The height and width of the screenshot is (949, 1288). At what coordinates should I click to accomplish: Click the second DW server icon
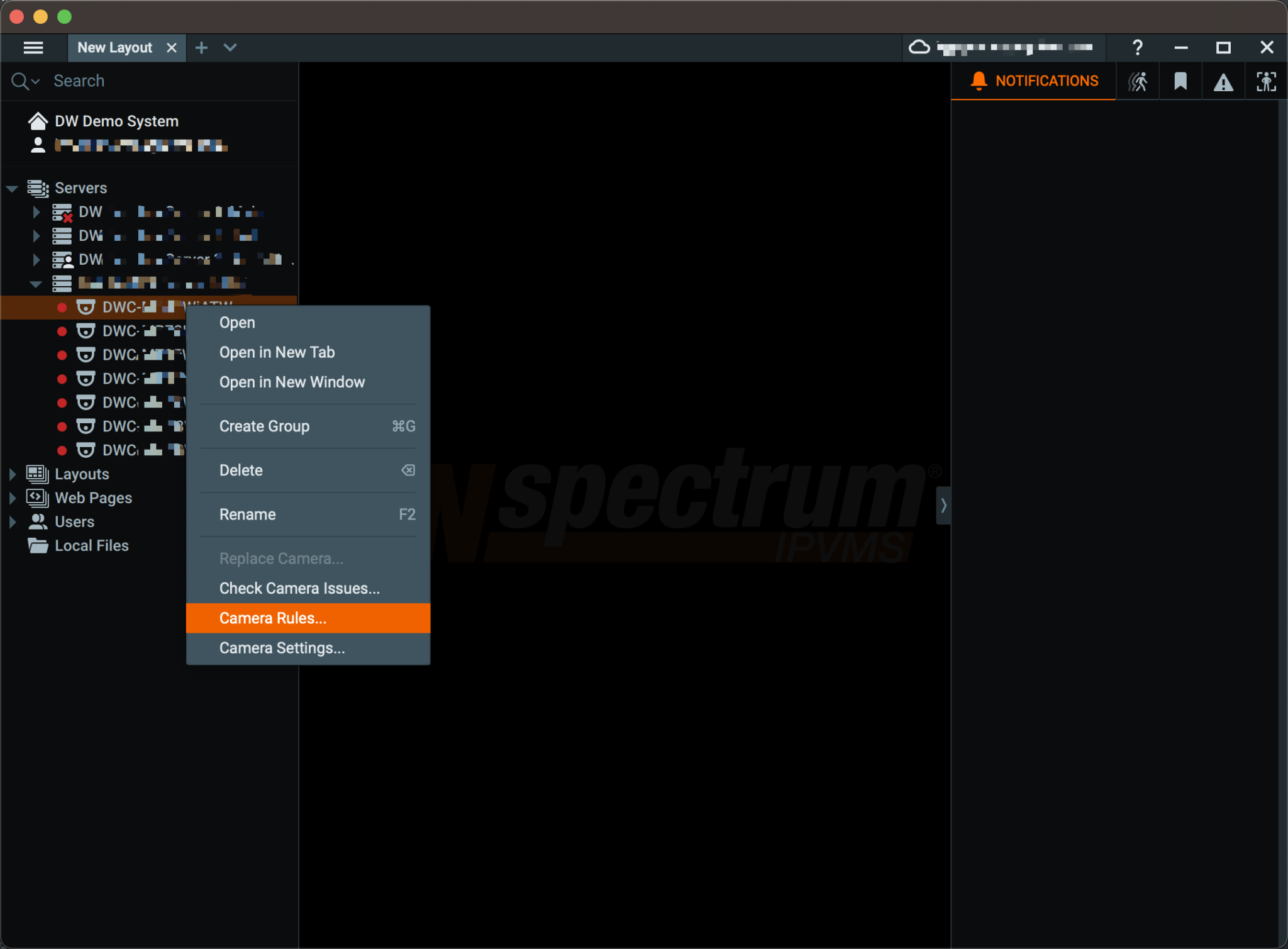[x=62, y=236]
